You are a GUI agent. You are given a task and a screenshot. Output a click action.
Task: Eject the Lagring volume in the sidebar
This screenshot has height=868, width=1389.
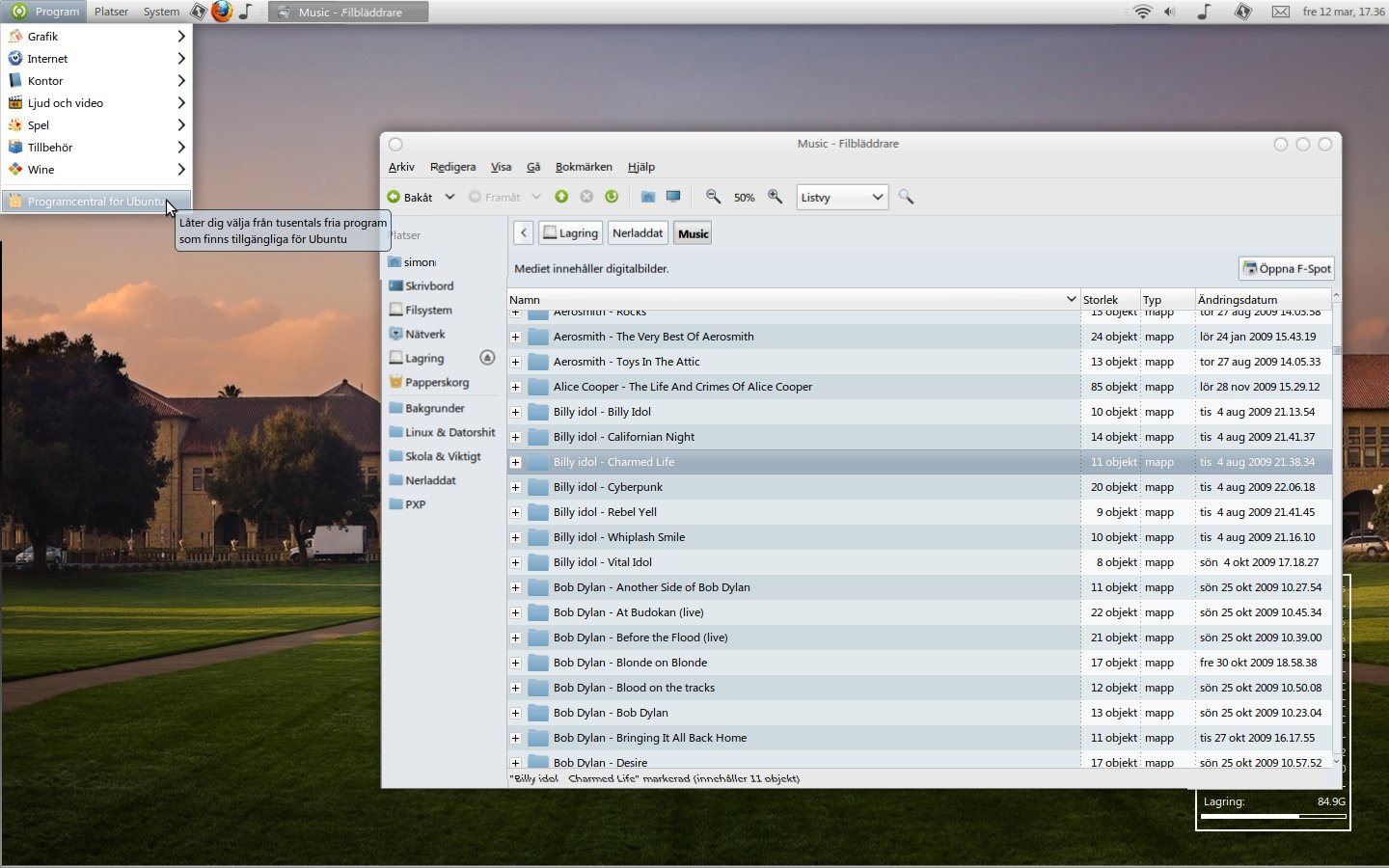[487, 358]
